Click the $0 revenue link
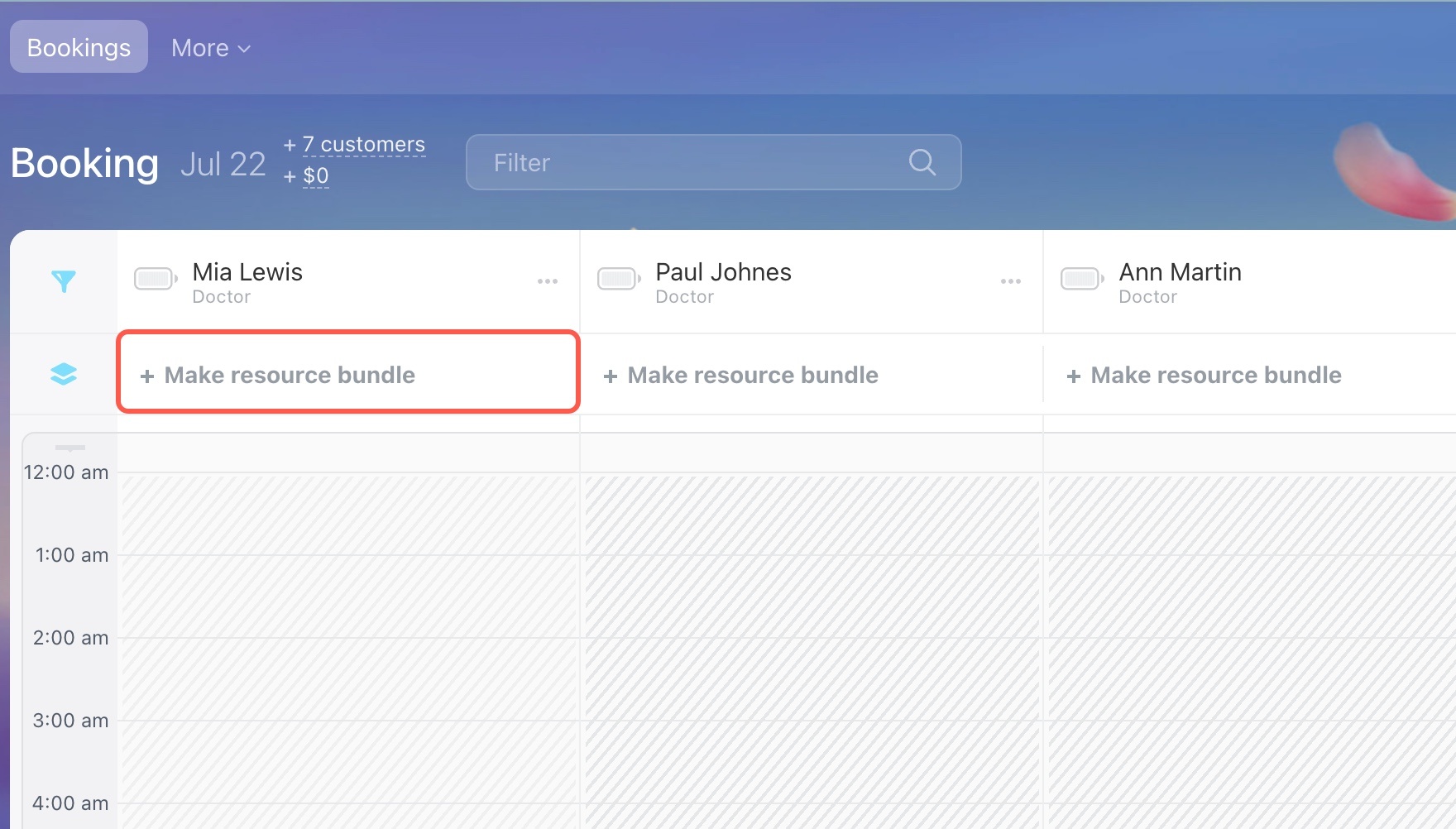Viewport: 1456px width, 829px height. coord(315,176)
